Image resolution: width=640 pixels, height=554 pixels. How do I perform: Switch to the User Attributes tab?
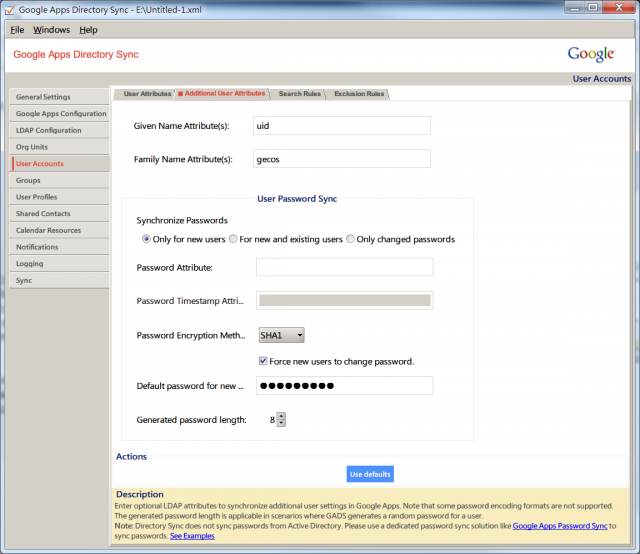145,94
